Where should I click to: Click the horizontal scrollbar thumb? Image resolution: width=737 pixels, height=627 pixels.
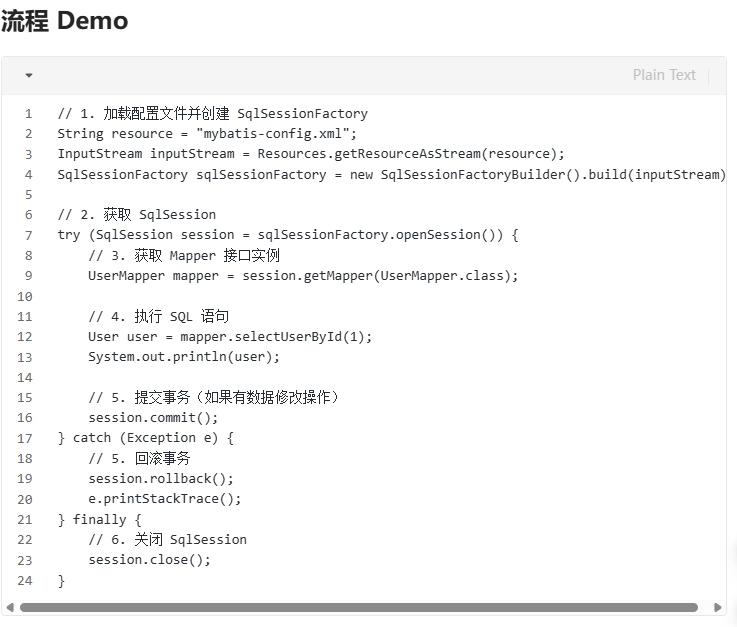pos(359,607)
